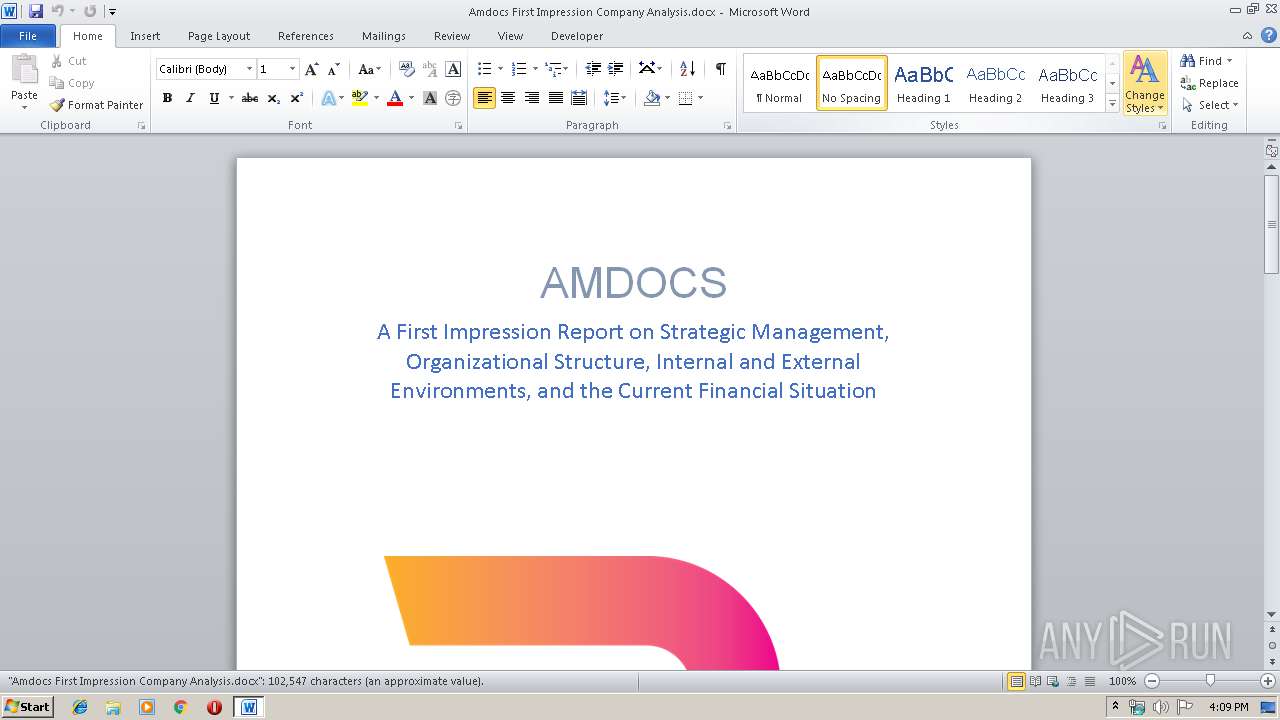This screenshot has width=1280, height=720.
Task: Click the Paste clipboard icon
Action: coord(24,70)
